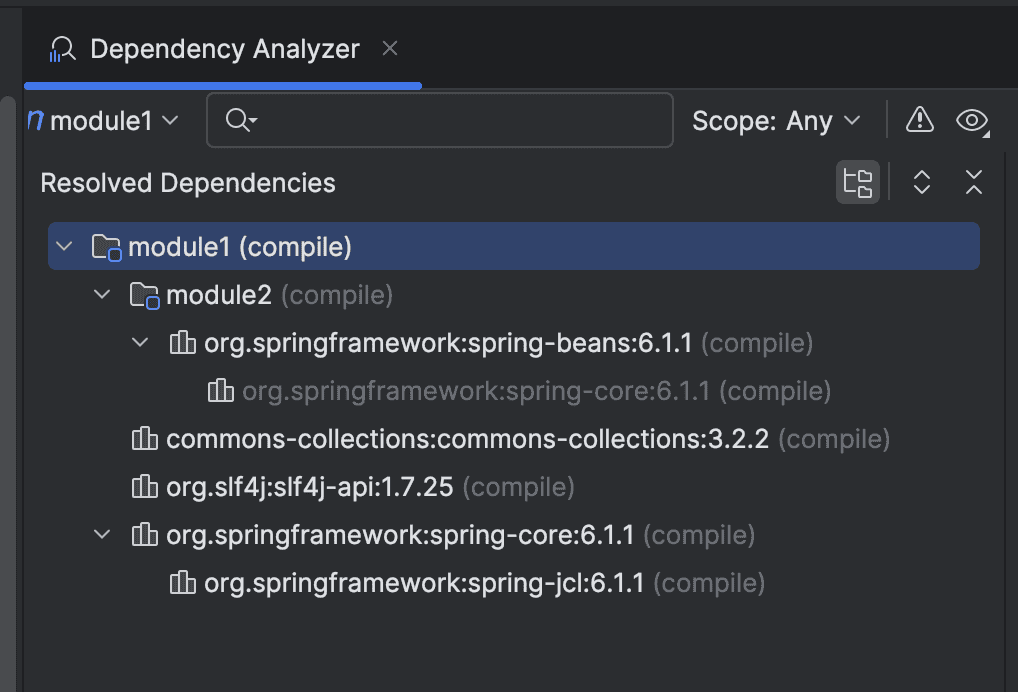Open the view options eye icon
Viewport: 1018px width, 692px height.
pyautogui.click(x=971, y=121)
